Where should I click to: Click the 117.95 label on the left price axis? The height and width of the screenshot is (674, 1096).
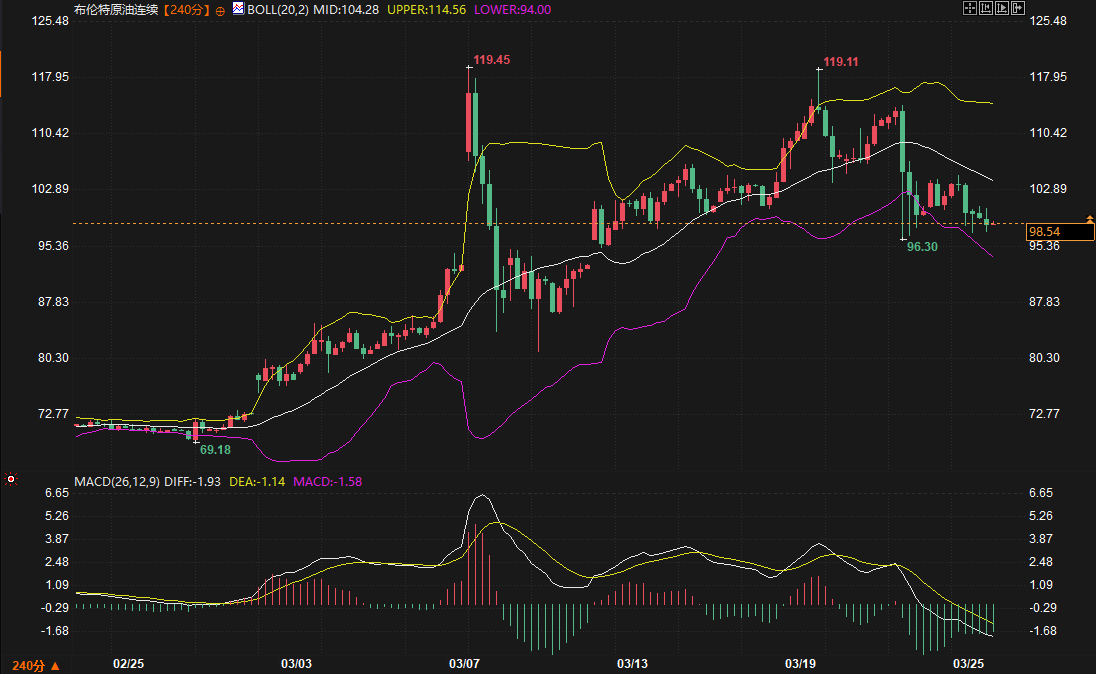[50, 77]
